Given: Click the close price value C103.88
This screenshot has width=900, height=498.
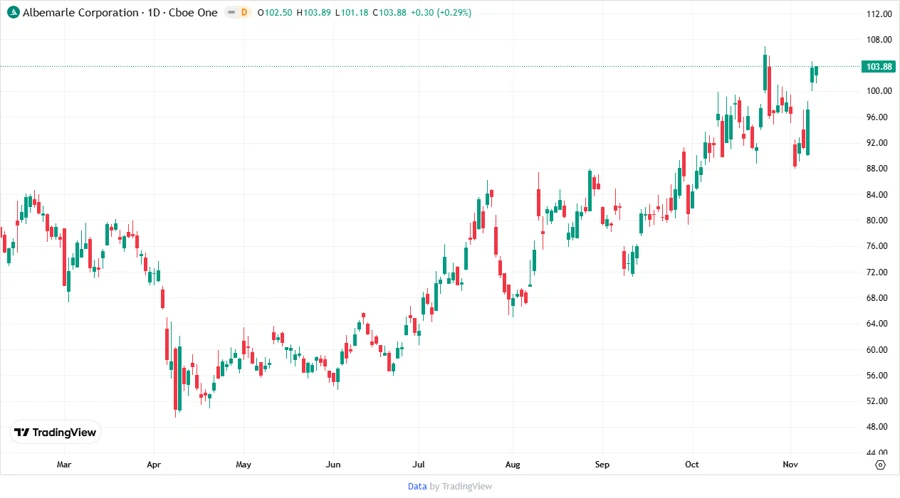Looking at the screenshot, I should (x=389, y=13).
